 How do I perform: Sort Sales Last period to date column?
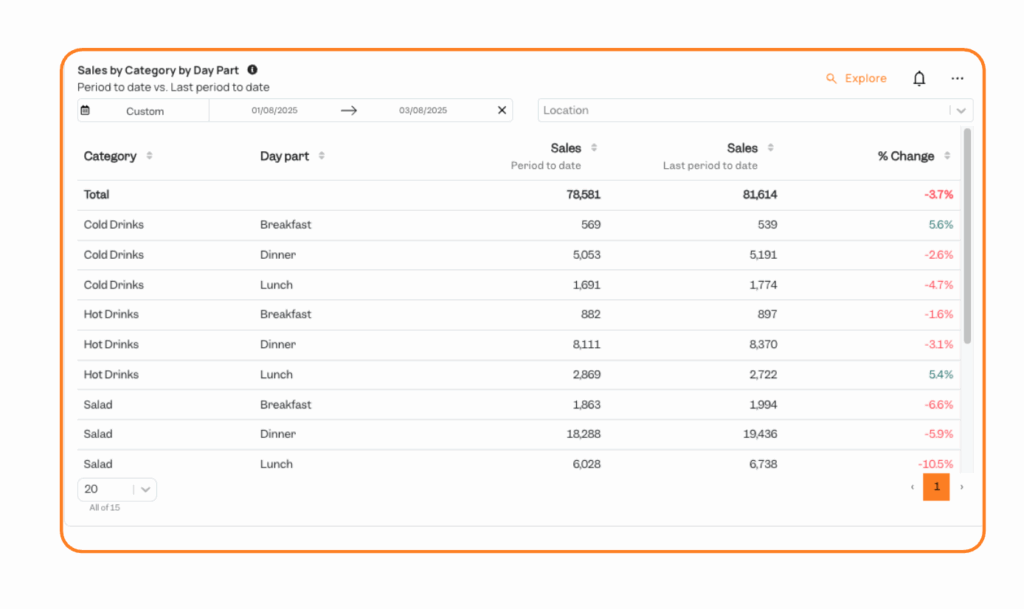[770, 148]
